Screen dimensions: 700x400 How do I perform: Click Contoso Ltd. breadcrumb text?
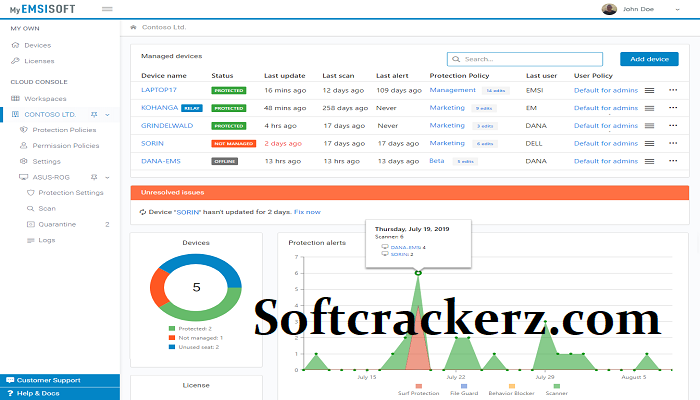[x=164, y=27]
